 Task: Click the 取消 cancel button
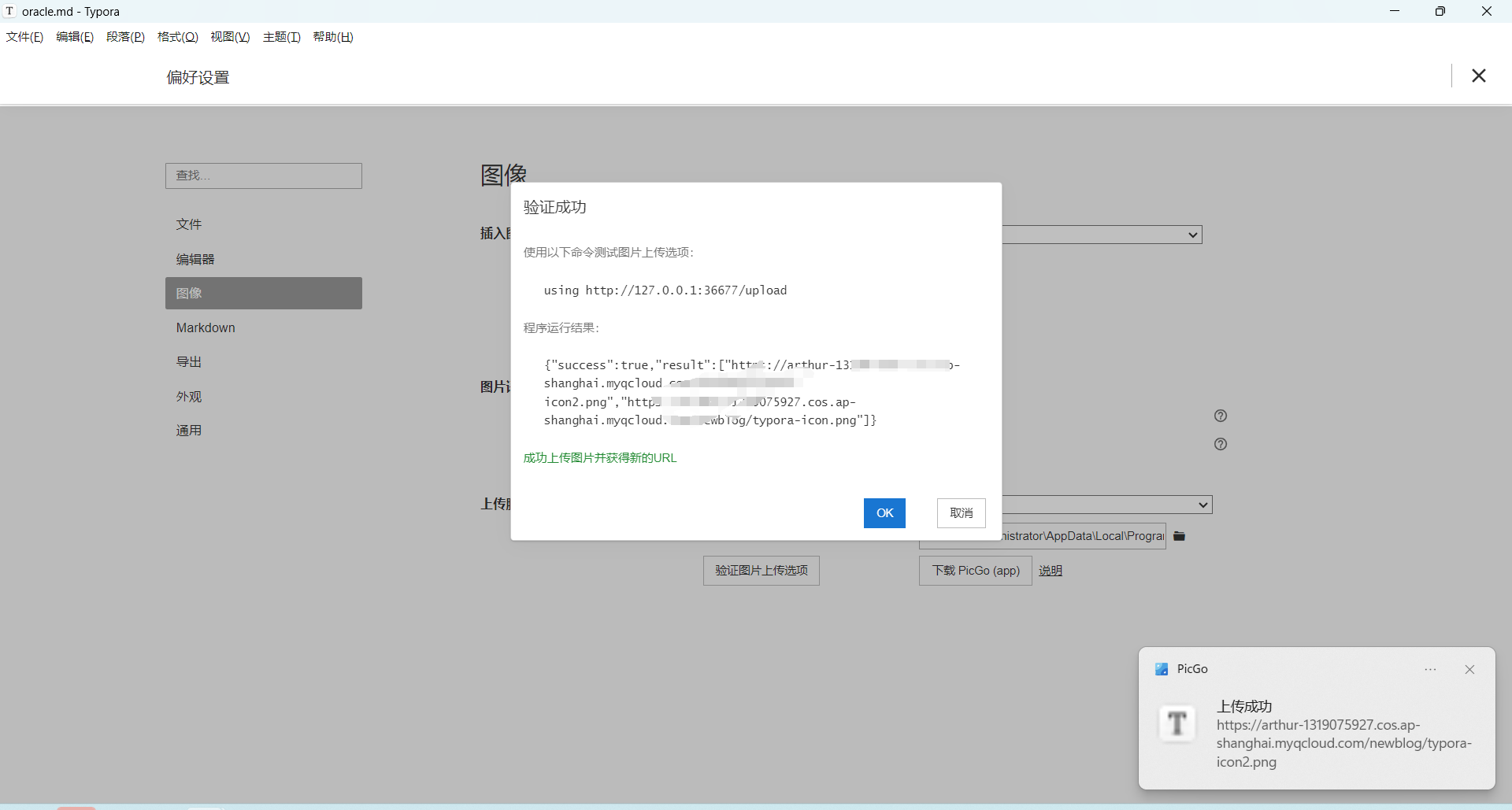961,513
